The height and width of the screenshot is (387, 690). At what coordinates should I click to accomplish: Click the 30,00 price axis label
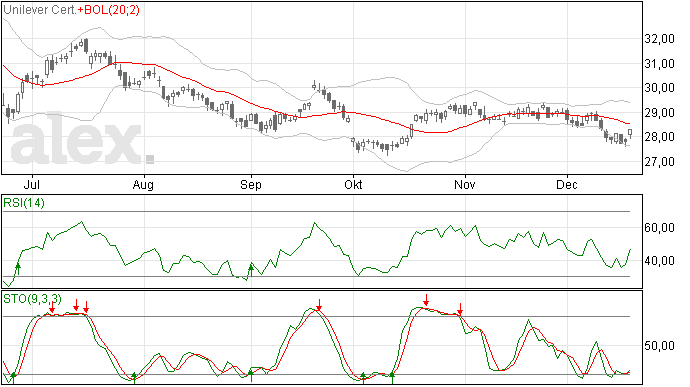tap(659, 88)
